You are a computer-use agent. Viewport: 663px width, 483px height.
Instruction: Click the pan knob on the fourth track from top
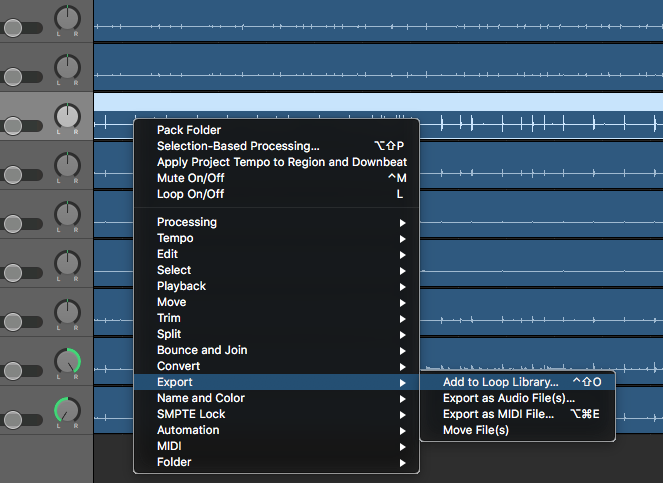[67, 164]
